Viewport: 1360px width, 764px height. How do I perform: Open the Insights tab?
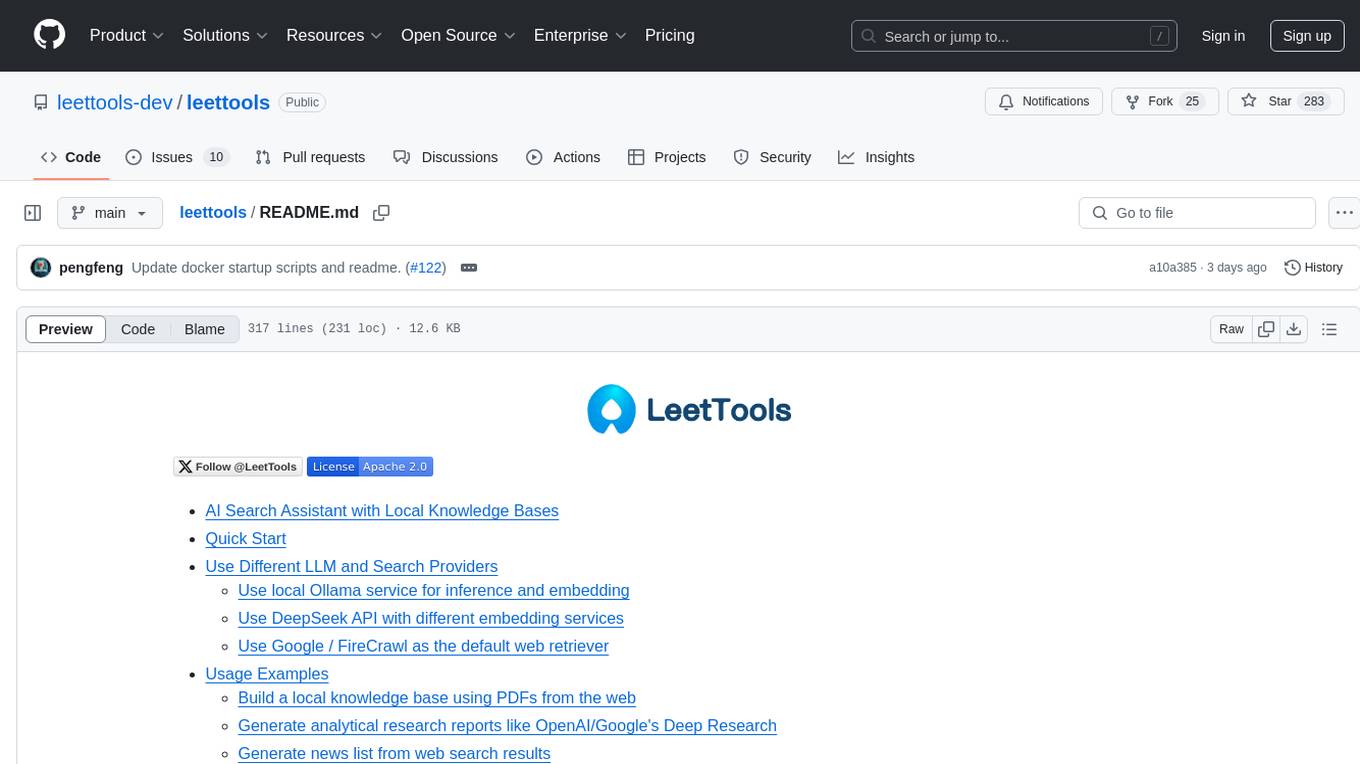(876, 157)
